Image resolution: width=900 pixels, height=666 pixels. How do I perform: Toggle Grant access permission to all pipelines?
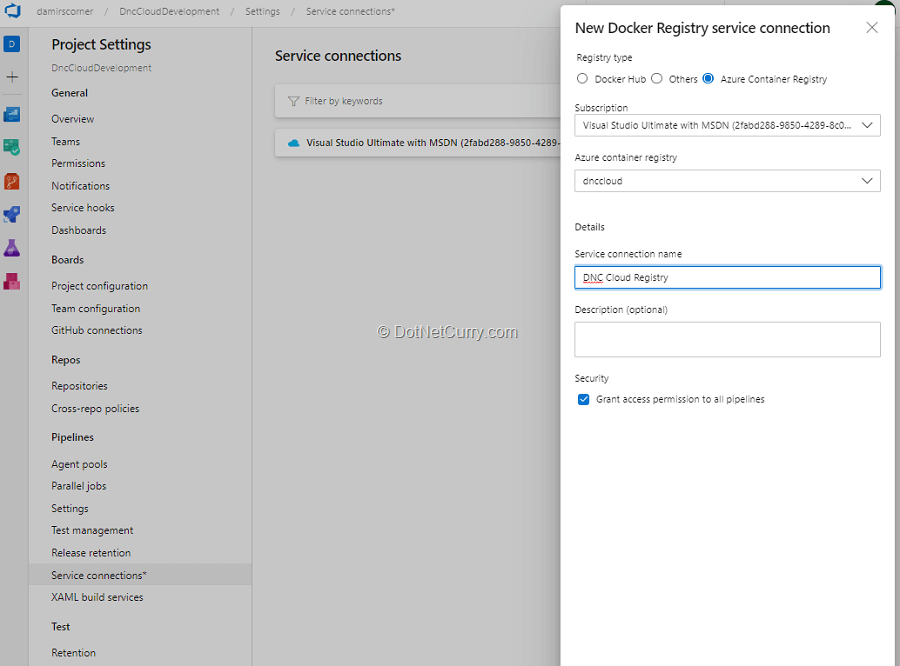(583, 400)
